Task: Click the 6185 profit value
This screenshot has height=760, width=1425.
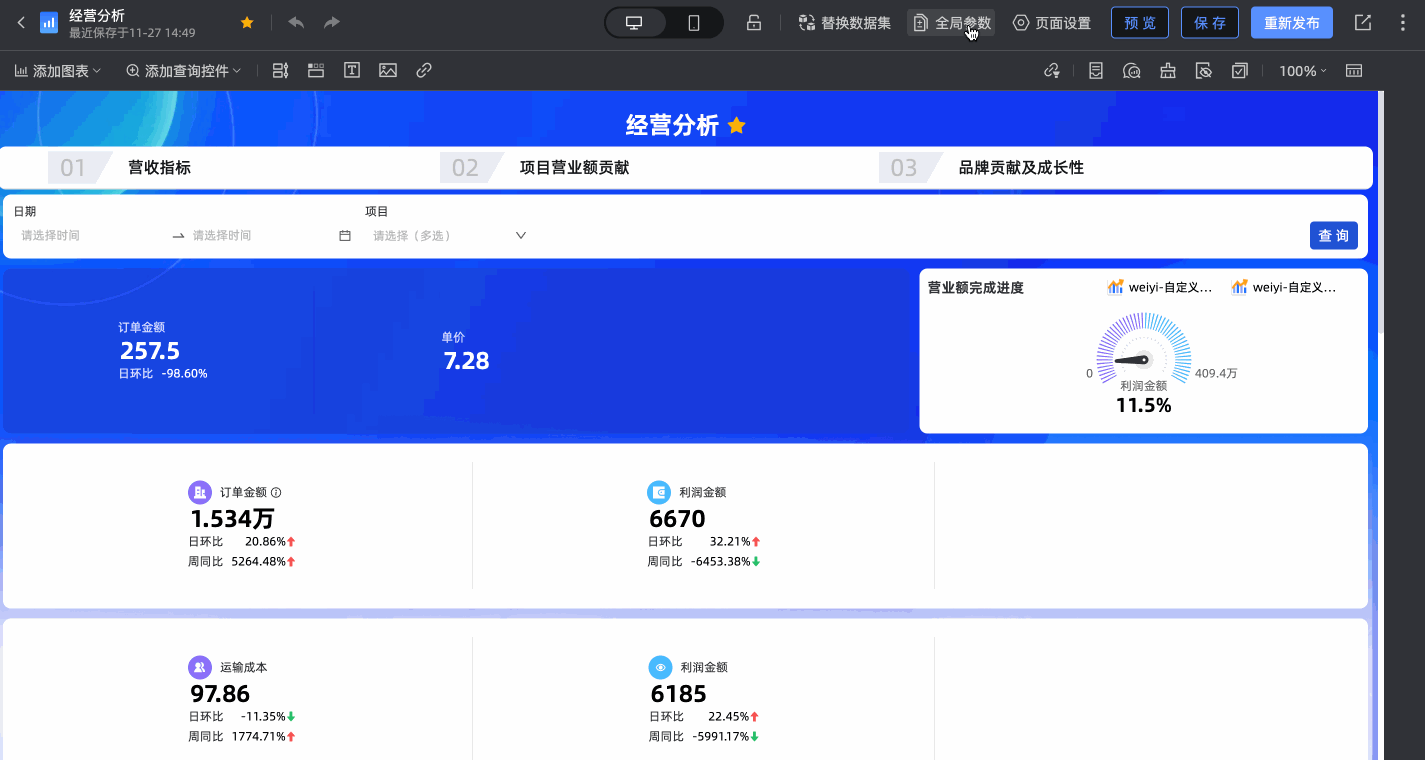Action: coord(678,694)
